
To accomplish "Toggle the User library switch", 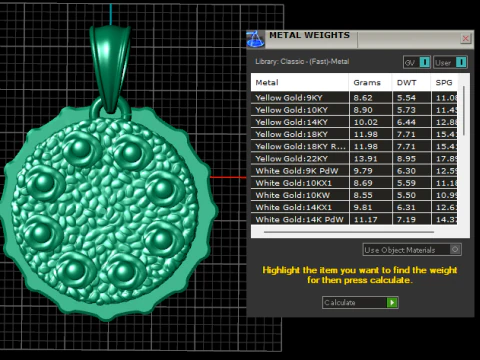I will point(450,62).
